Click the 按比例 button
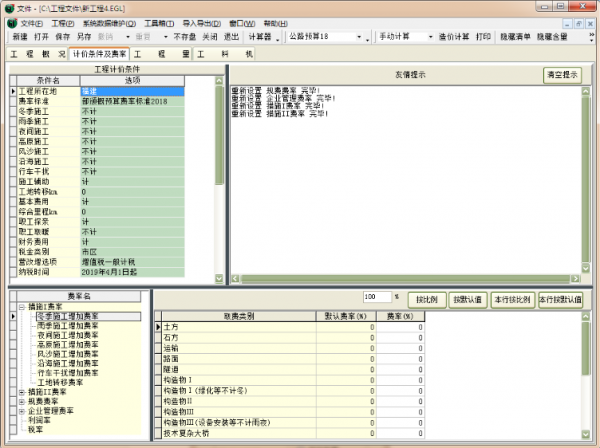Screen dimensions: 600x448 427,300
